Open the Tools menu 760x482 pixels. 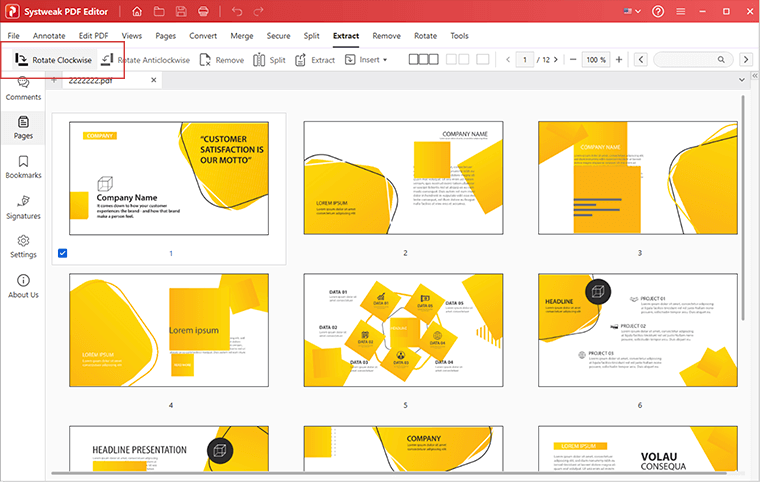459,36
